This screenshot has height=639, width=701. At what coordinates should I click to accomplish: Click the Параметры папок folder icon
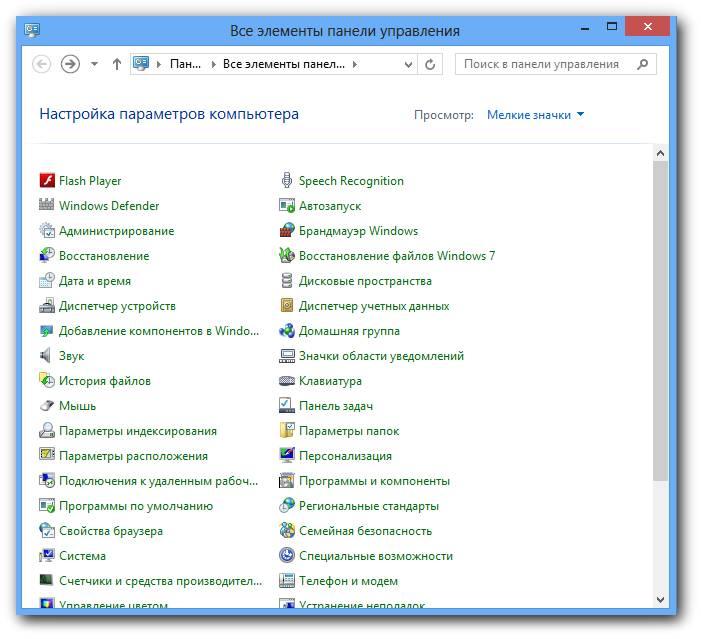click(x=287, y=430)
